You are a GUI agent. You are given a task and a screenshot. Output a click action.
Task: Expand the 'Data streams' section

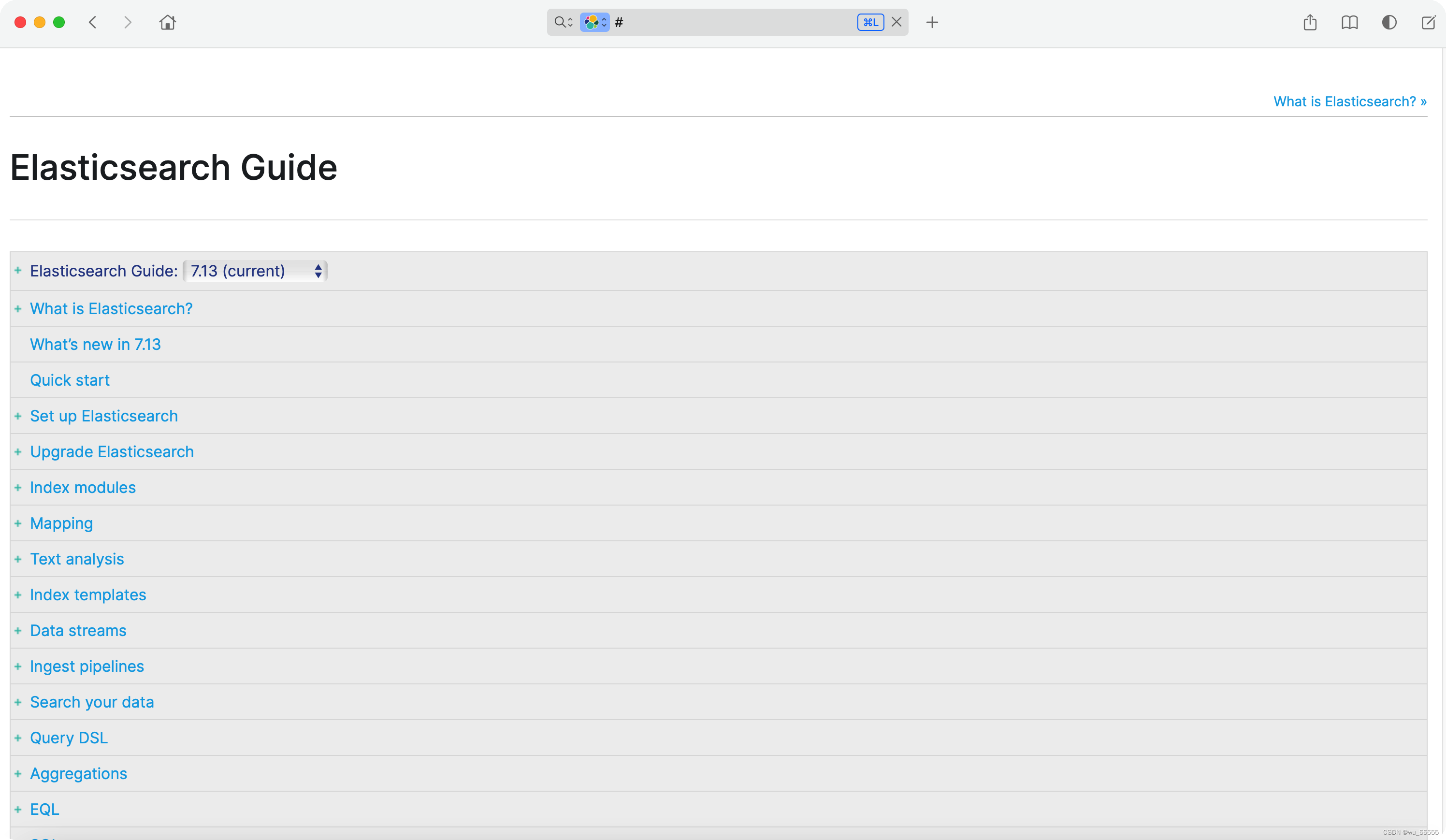point(18,631)
